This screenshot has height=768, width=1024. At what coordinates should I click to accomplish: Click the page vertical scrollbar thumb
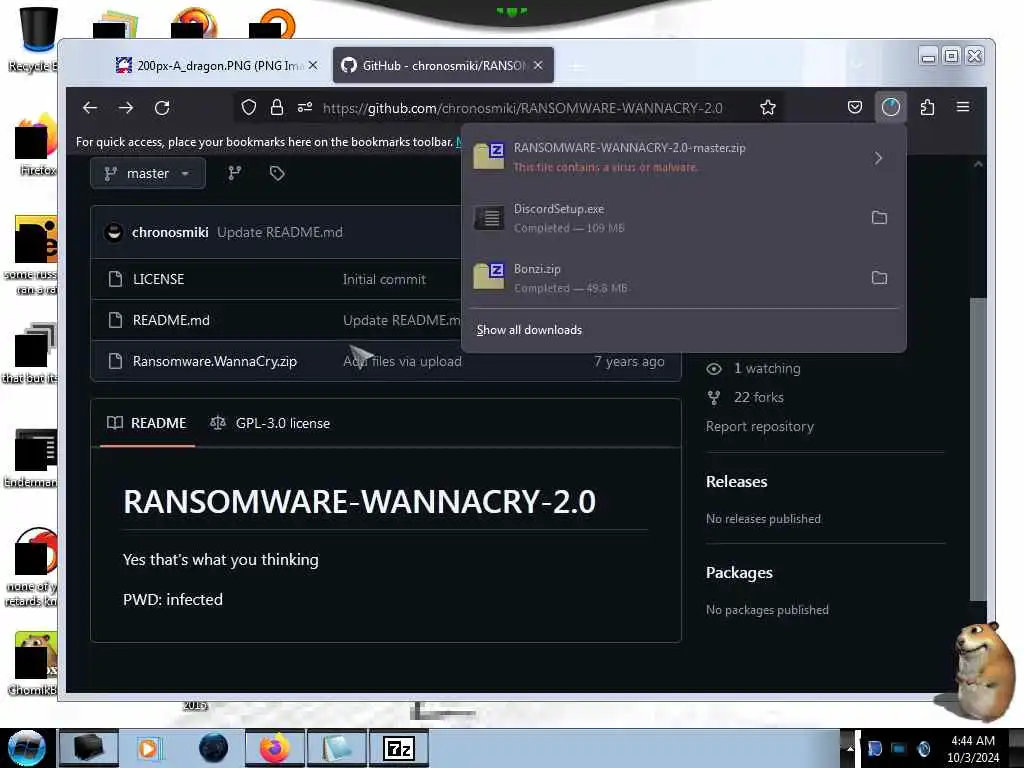pos(978,449)
